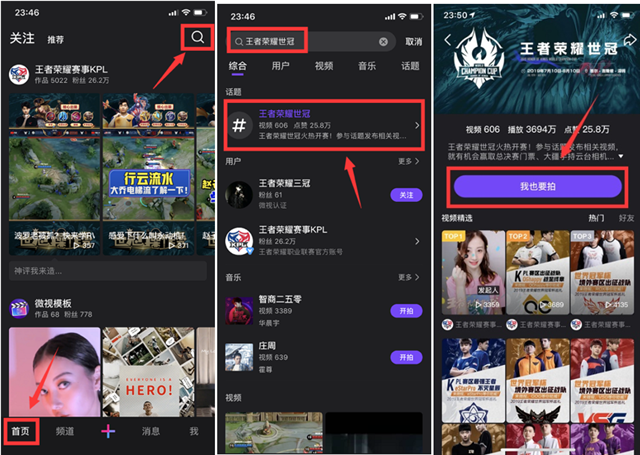Sort featured videos by 好友
The height and width of the screenshot is (455, 640).
[627, 218]
